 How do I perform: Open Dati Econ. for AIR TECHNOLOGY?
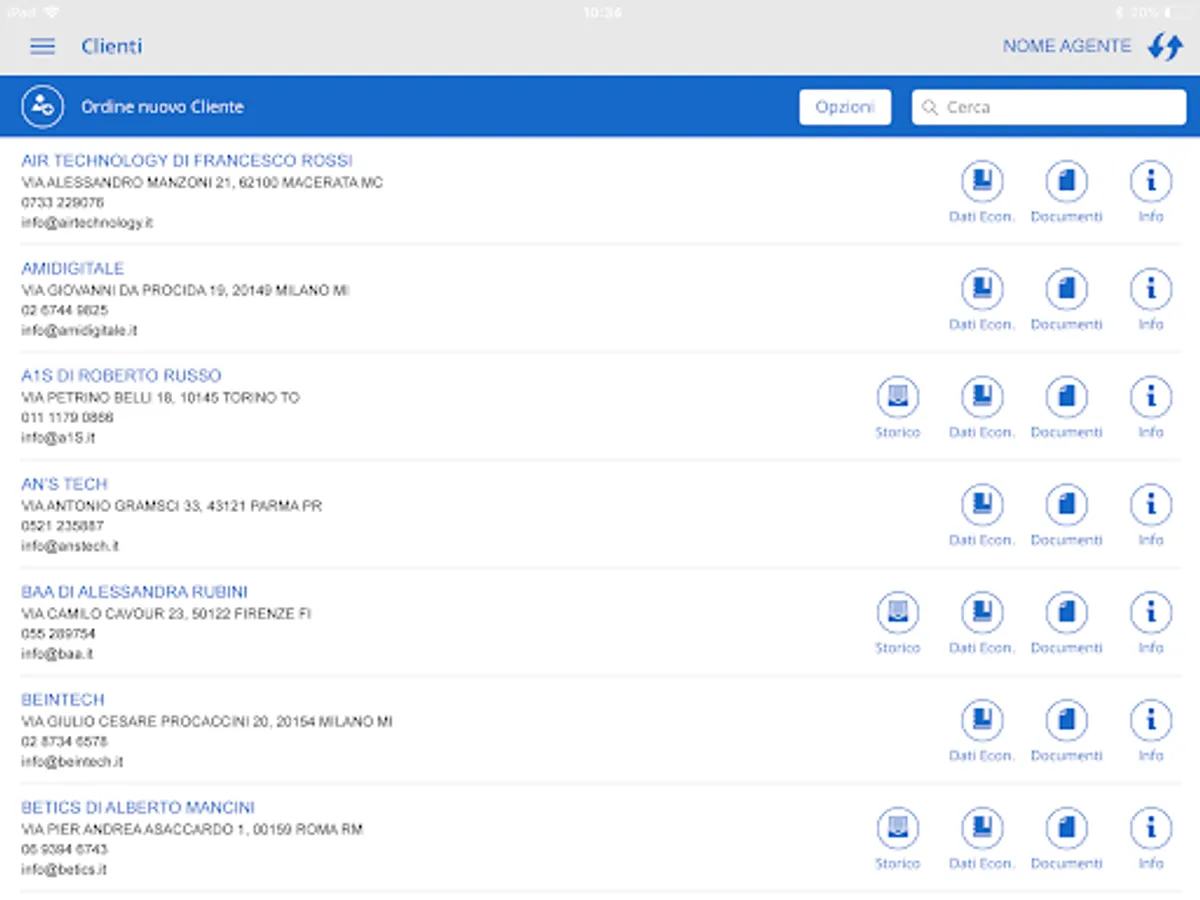(982, 192)
